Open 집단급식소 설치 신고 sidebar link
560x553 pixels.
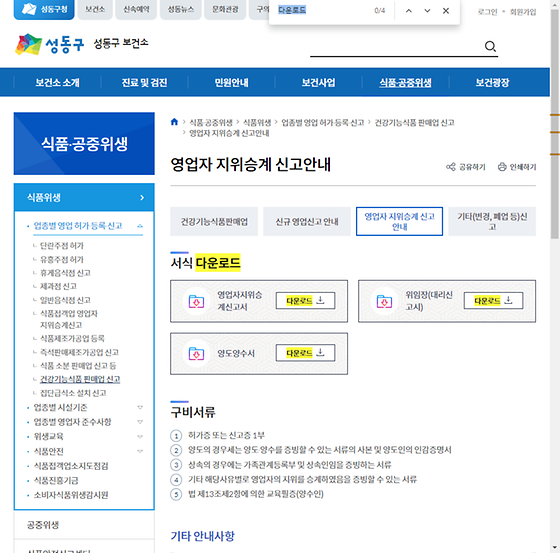pos(73,393)
